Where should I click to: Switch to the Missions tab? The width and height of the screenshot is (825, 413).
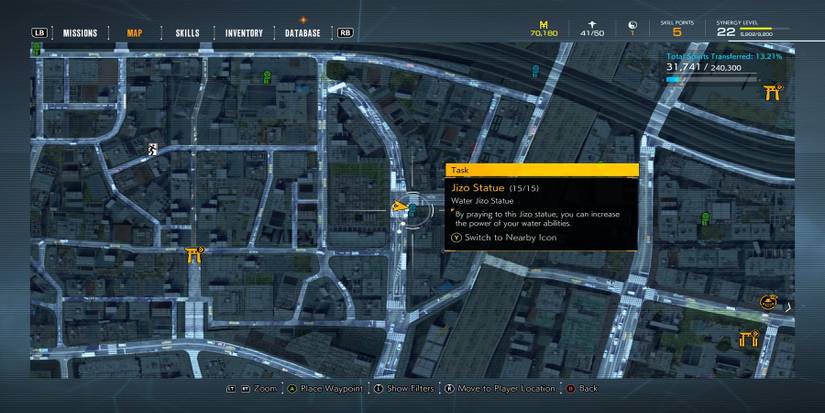80,33
